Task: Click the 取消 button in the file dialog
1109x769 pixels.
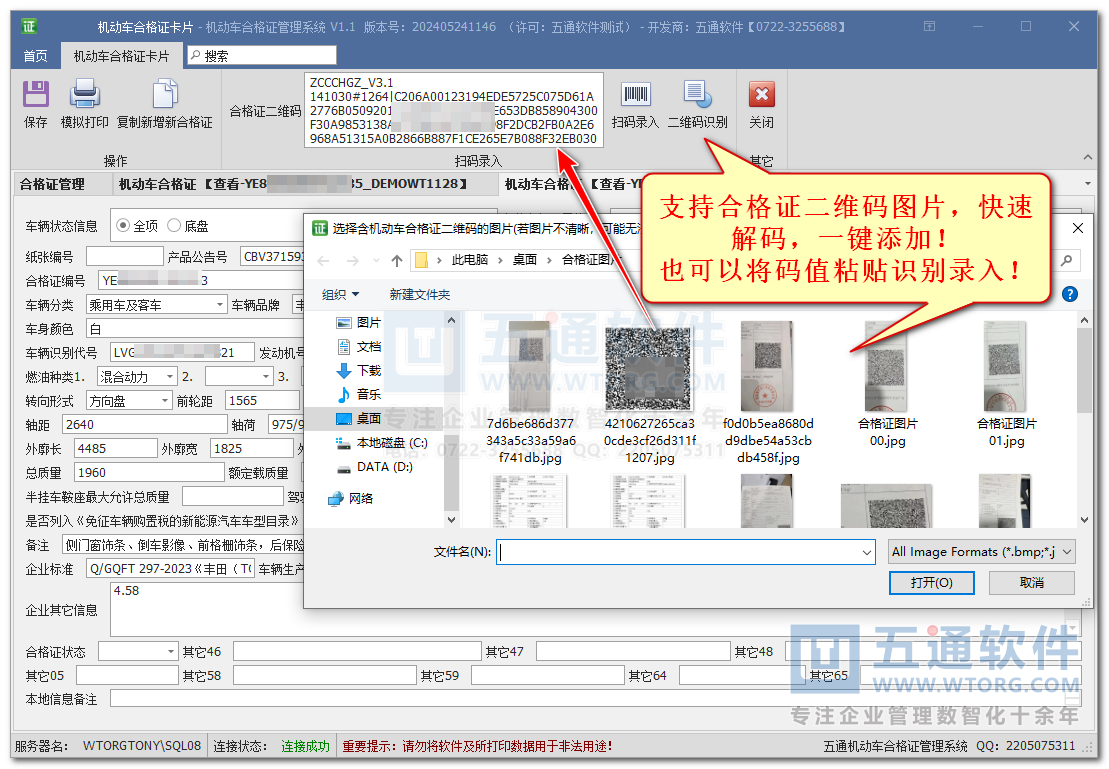Action: pyautogui.click(x=1032, y=582)
